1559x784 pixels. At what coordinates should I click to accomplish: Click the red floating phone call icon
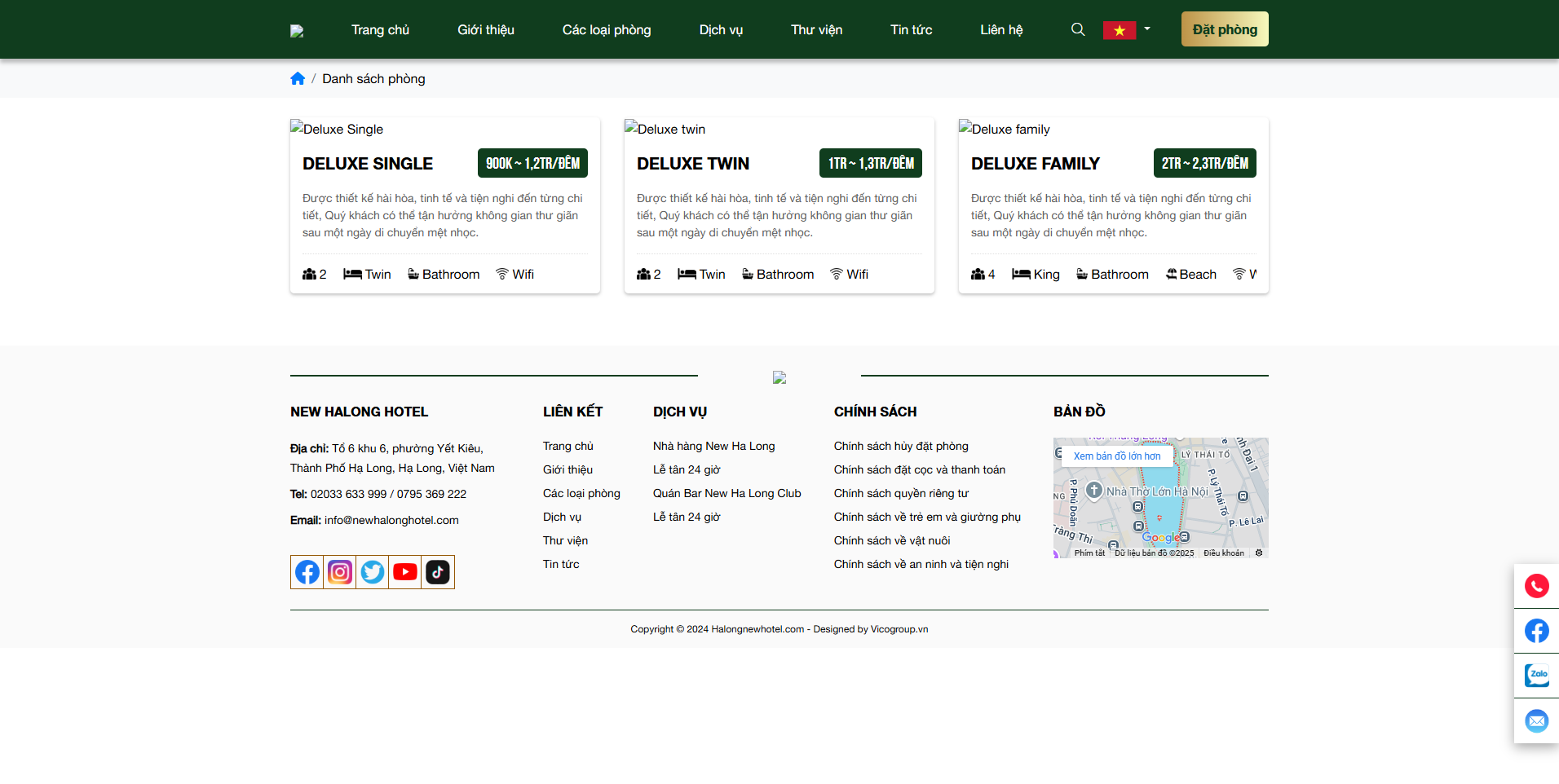pos(1536,586)
